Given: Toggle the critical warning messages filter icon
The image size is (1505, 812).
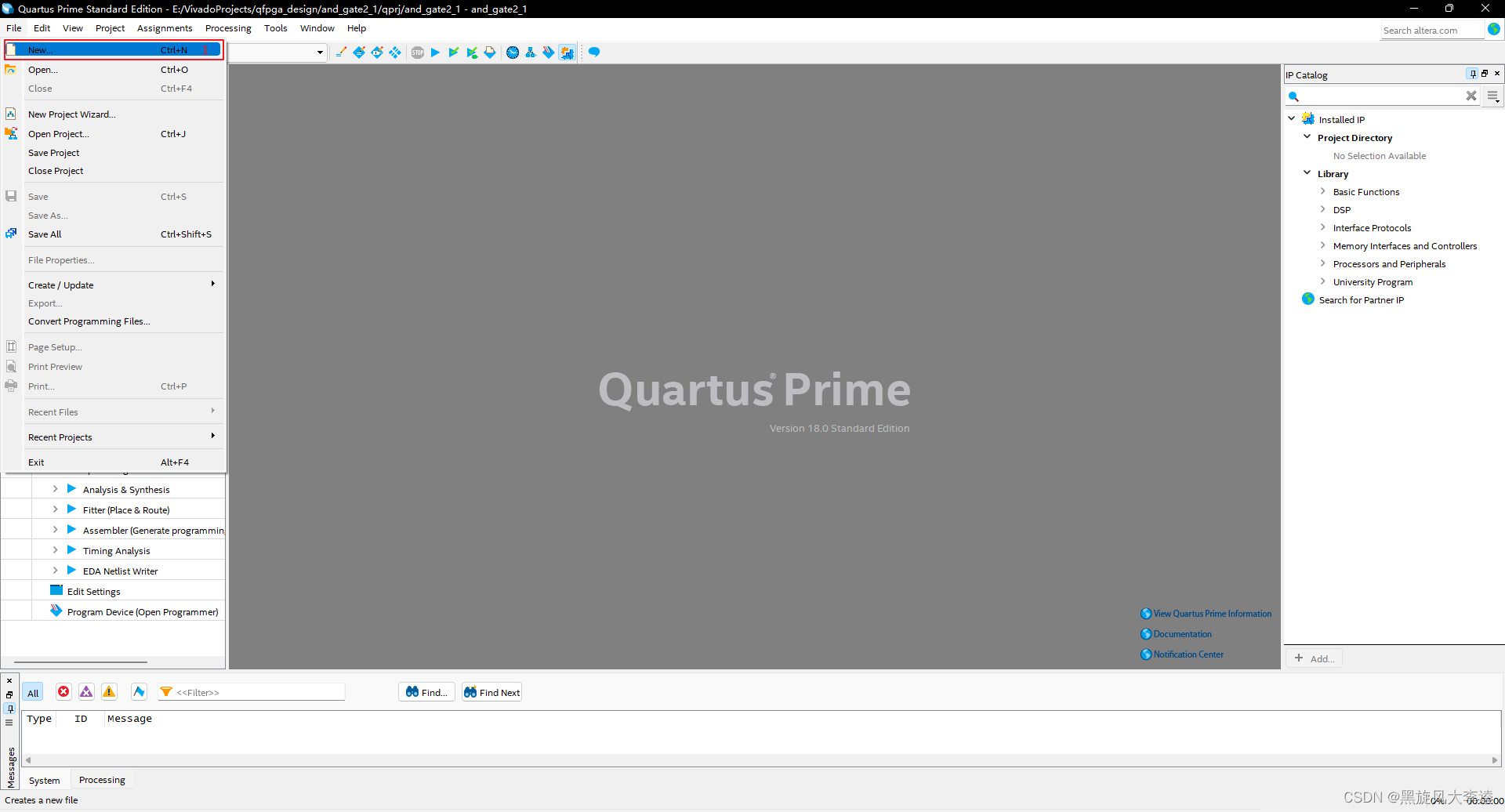Looking at the screenshot, I should click(x=86, y=691).
